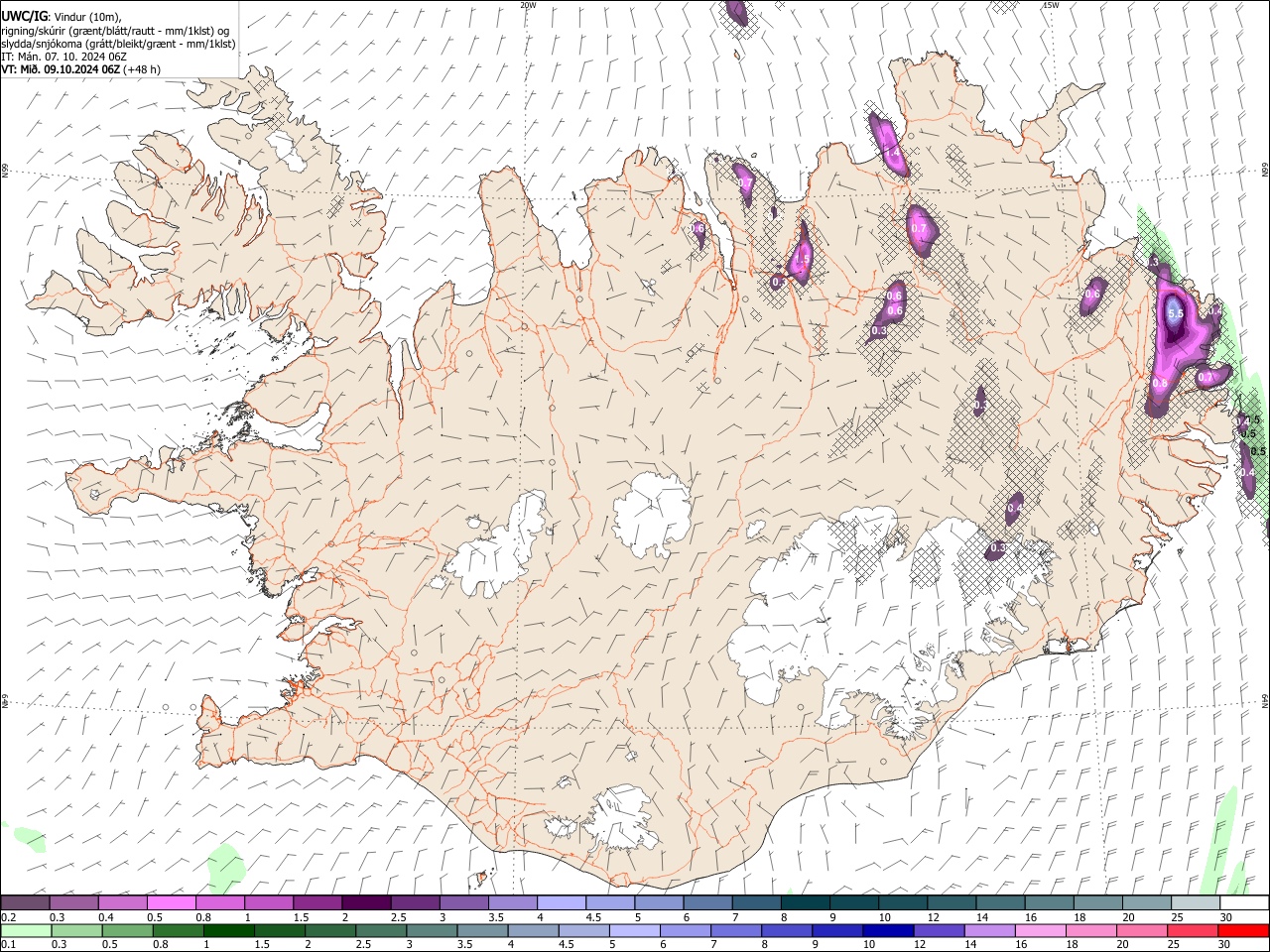Select the IT initialization time line
The height and width of the screenshot is (952, 1270).
click(x=63, y=57)
